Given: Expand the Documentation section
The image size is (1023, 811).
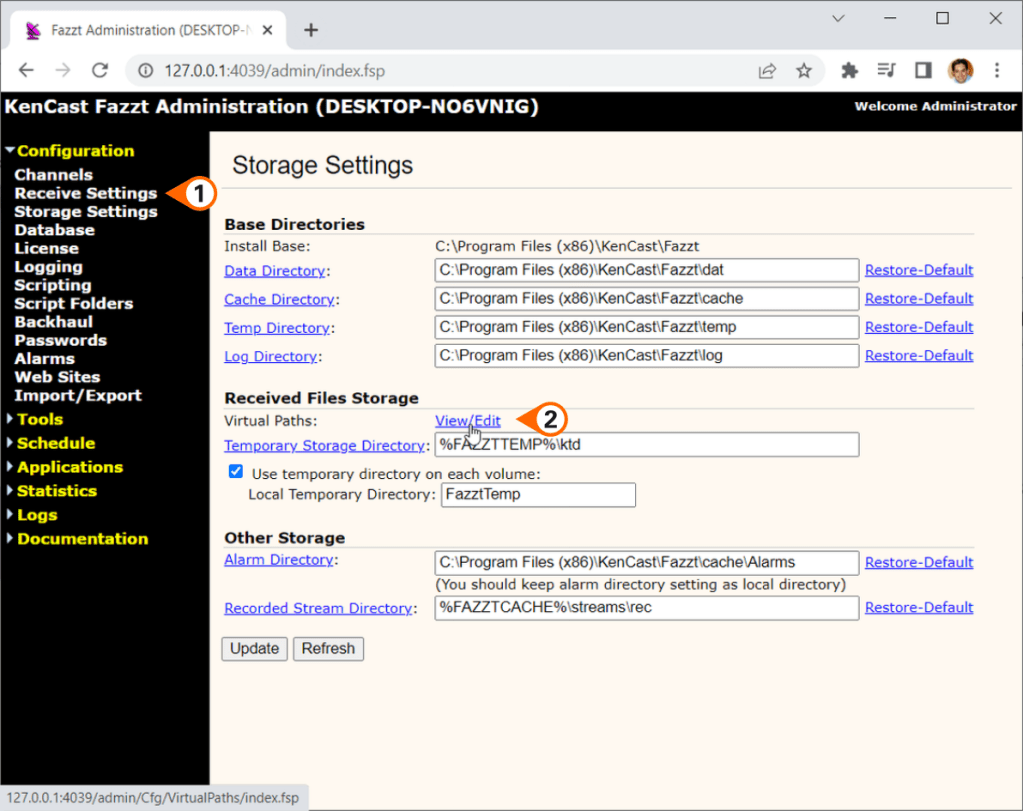Looking at the screenshot, I should click(x=77, y=539).
